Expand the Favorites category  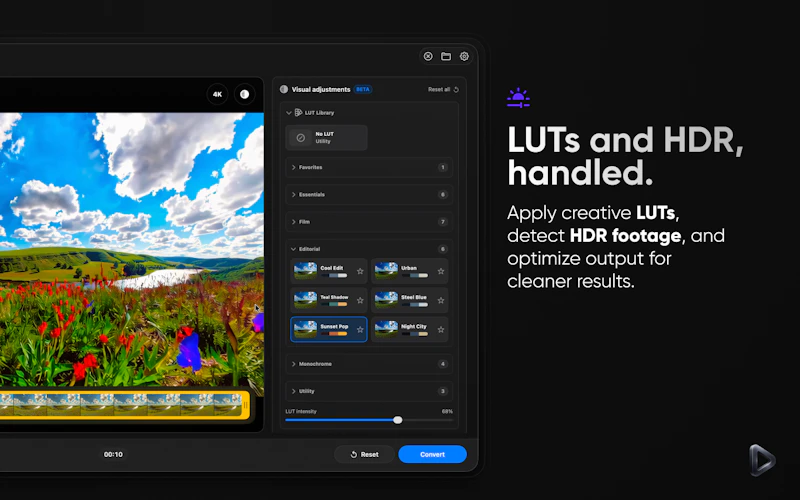(x=369, y=167)
